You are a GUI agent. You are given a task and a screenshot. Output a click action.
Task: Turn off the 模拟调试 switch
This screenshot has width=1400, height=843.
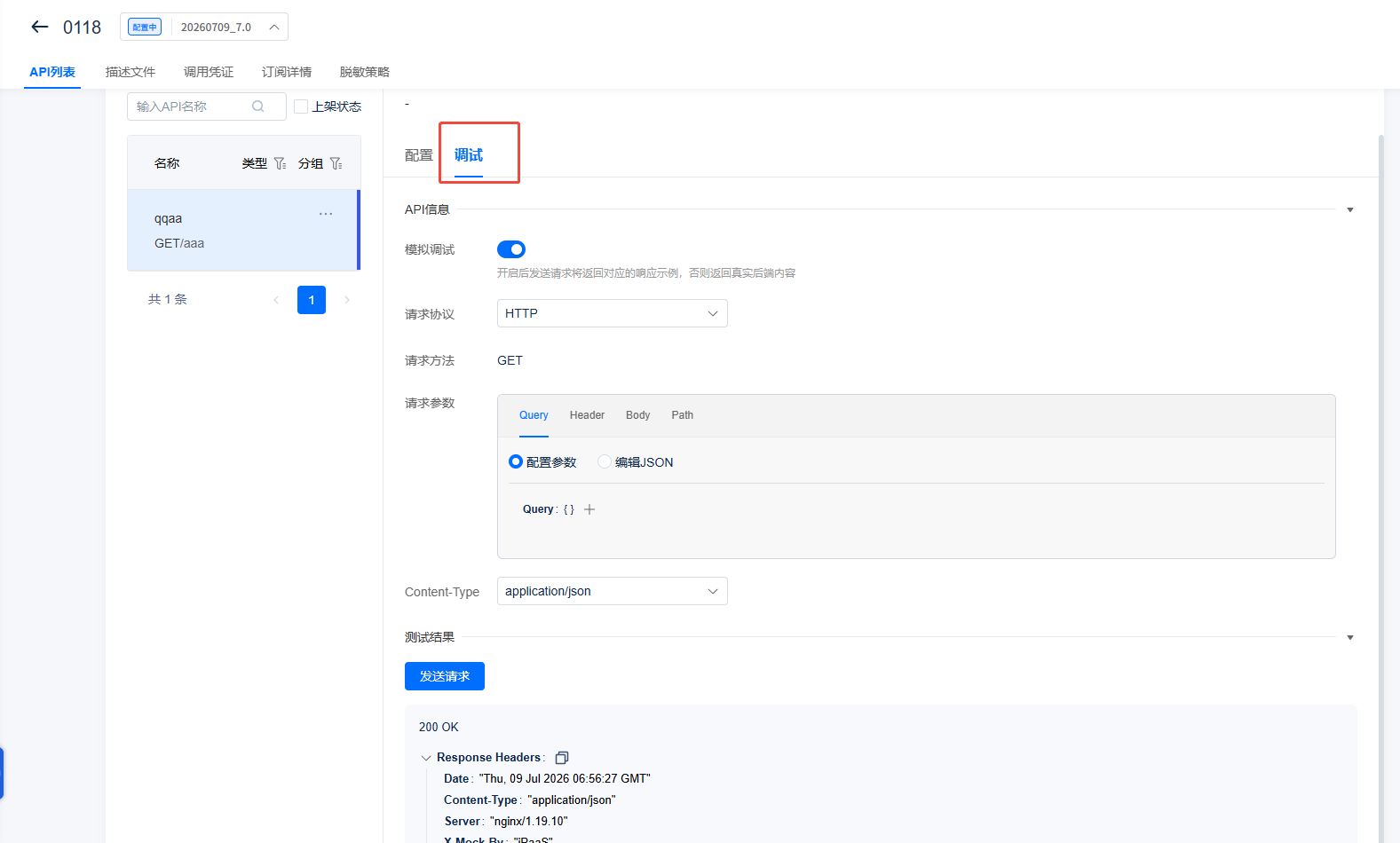(511, 249)
